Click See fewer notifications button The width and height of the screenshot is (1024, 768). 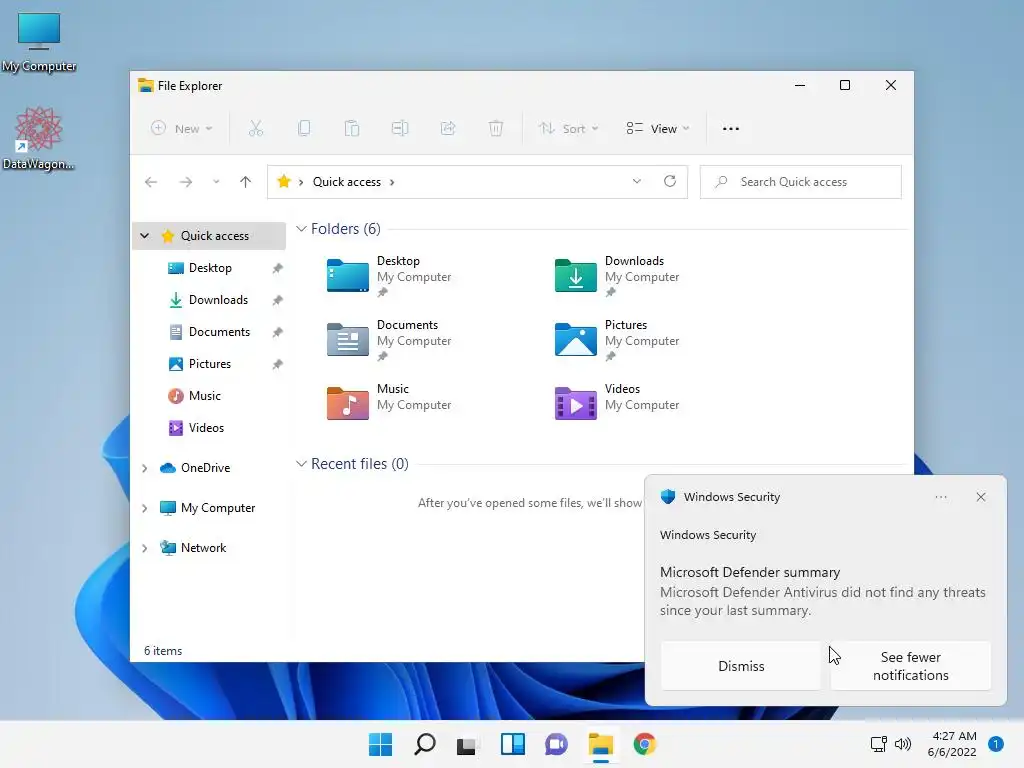910,665
